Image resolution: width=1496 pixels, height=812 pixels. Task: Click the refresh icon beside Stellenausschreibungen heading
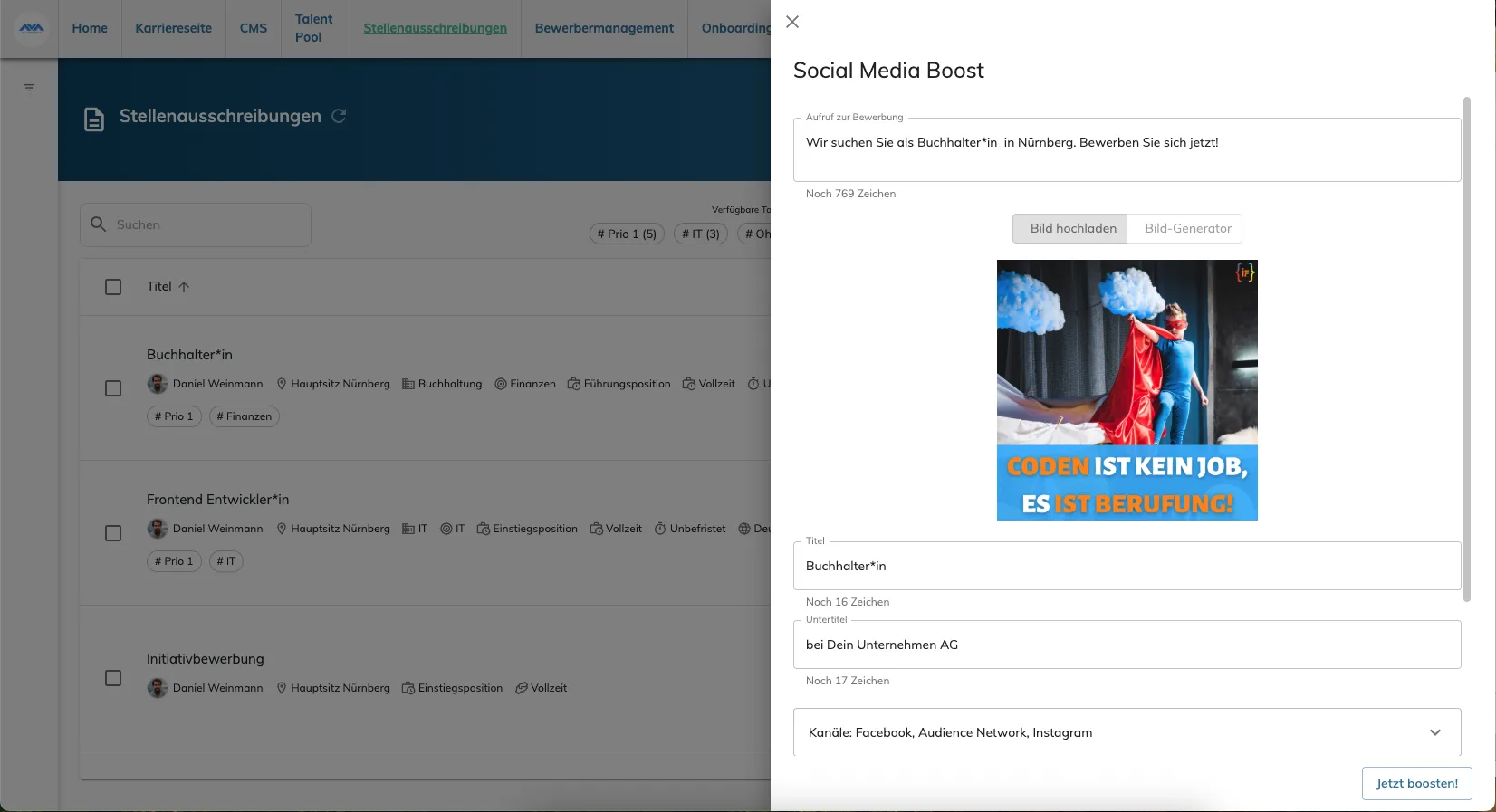tap(339, 116)
